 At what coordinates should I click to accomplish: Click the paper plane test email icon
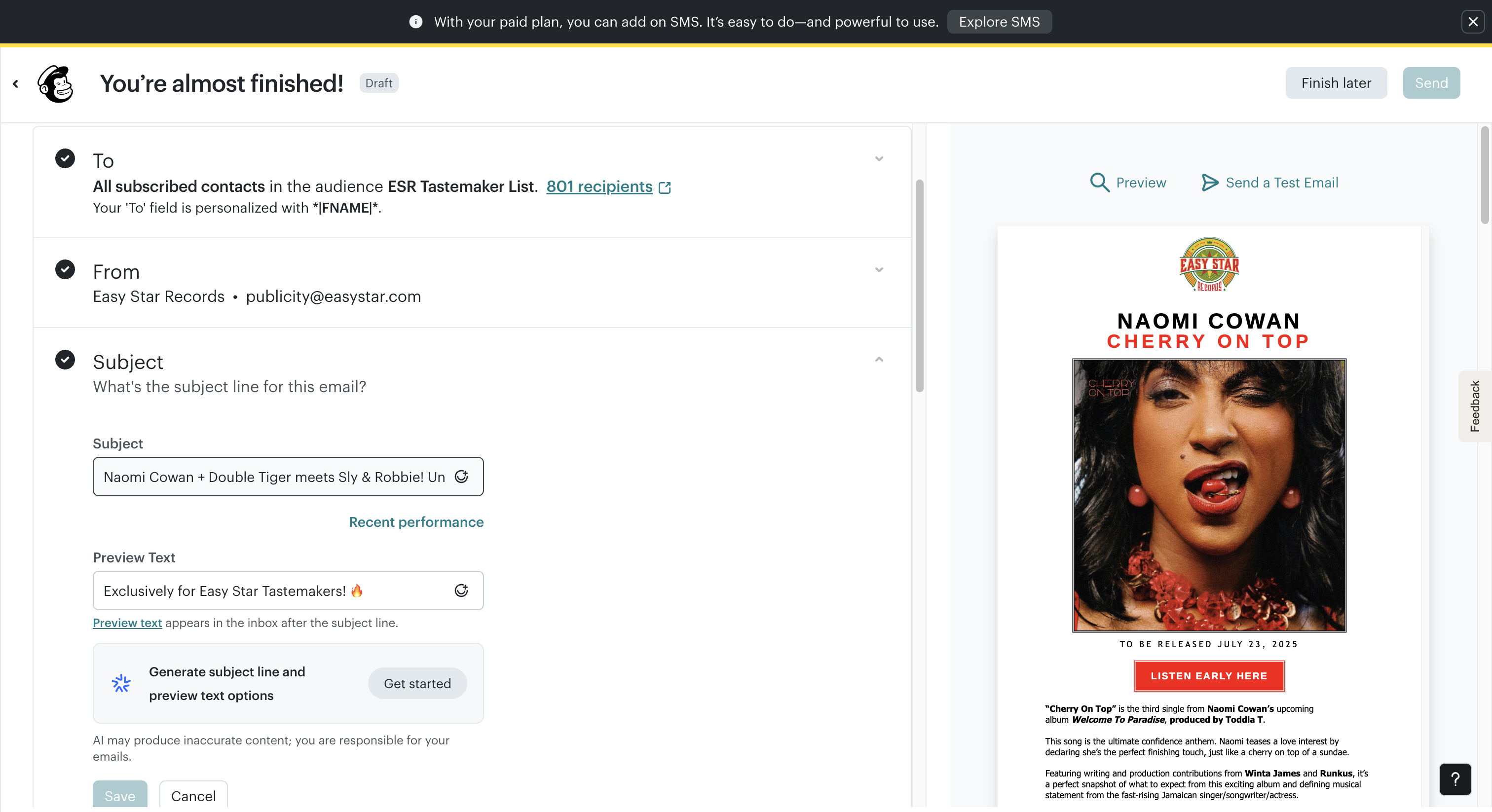point(1209,183)
